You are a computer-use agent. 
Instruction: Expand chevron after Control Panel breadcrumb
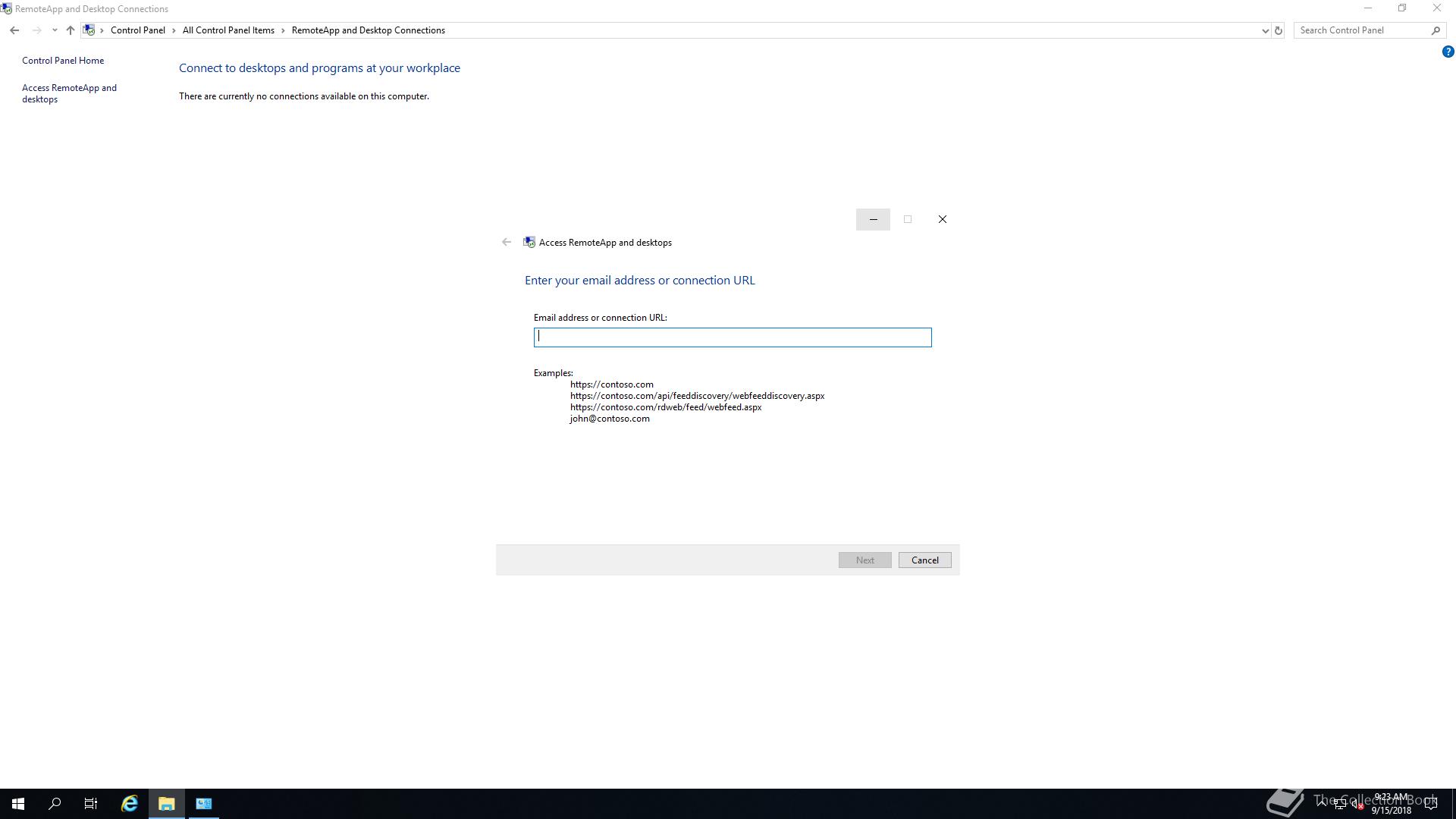(x=174, y=30)
